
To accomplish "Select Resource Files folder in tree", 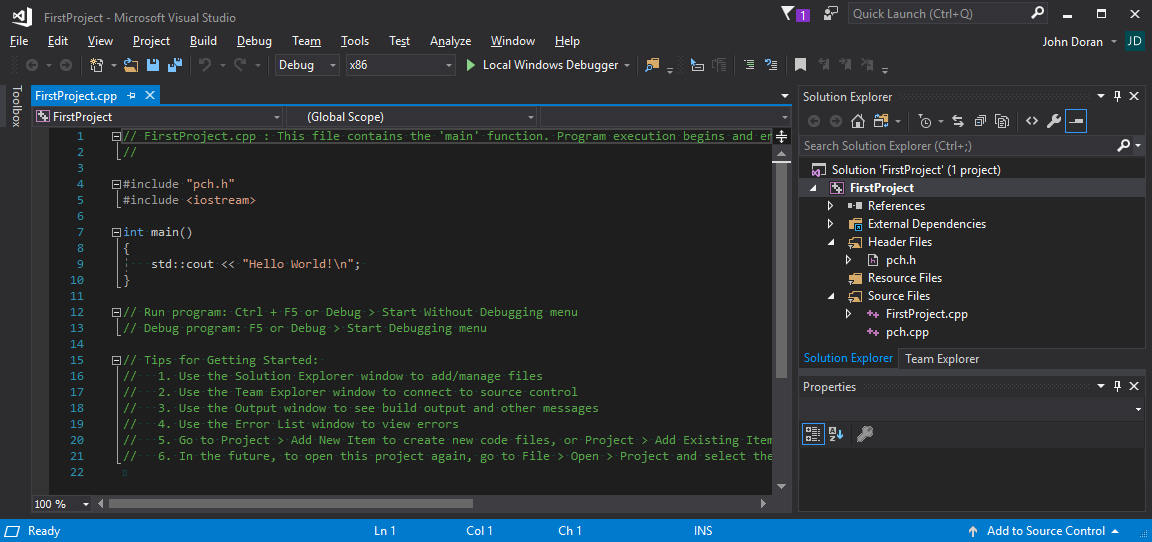I will pyautogui.click(x=904, y=278).
